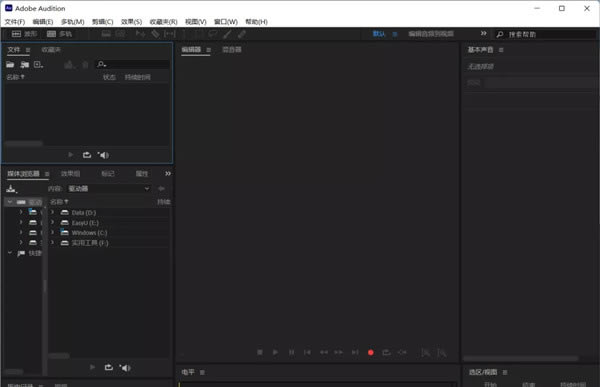The image size is (600, 387).
Task: Select the Paintbrush selection tool
Action: tap(227, 34)
